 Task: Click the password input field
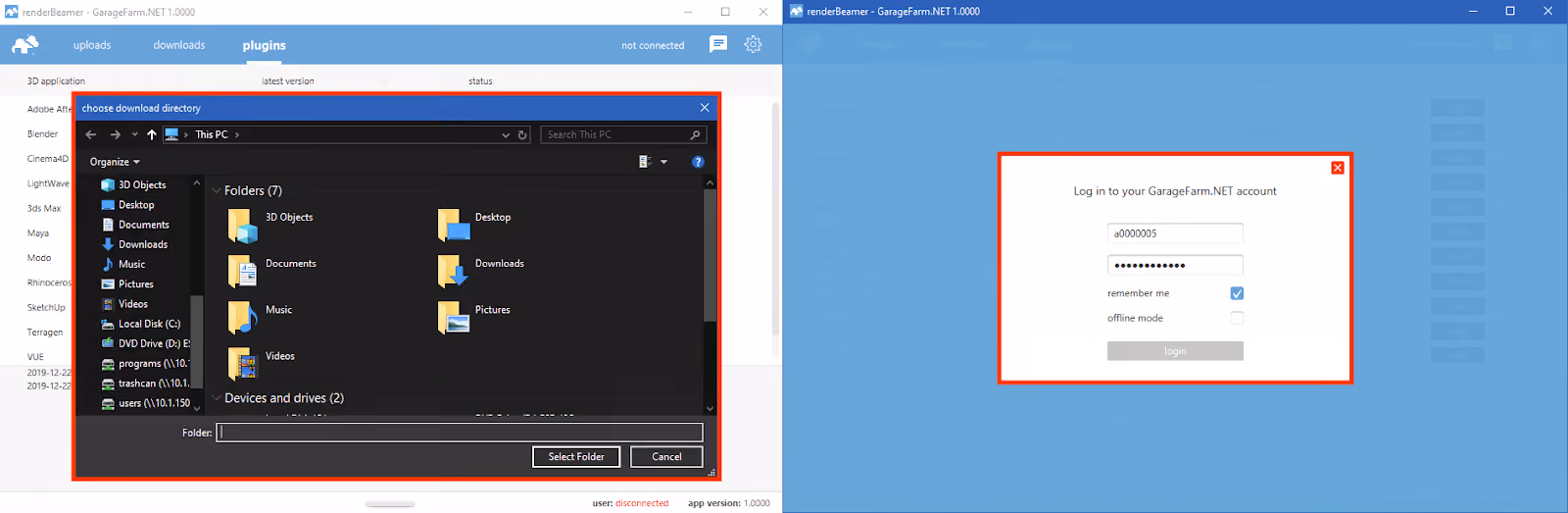coord(1175,265)
